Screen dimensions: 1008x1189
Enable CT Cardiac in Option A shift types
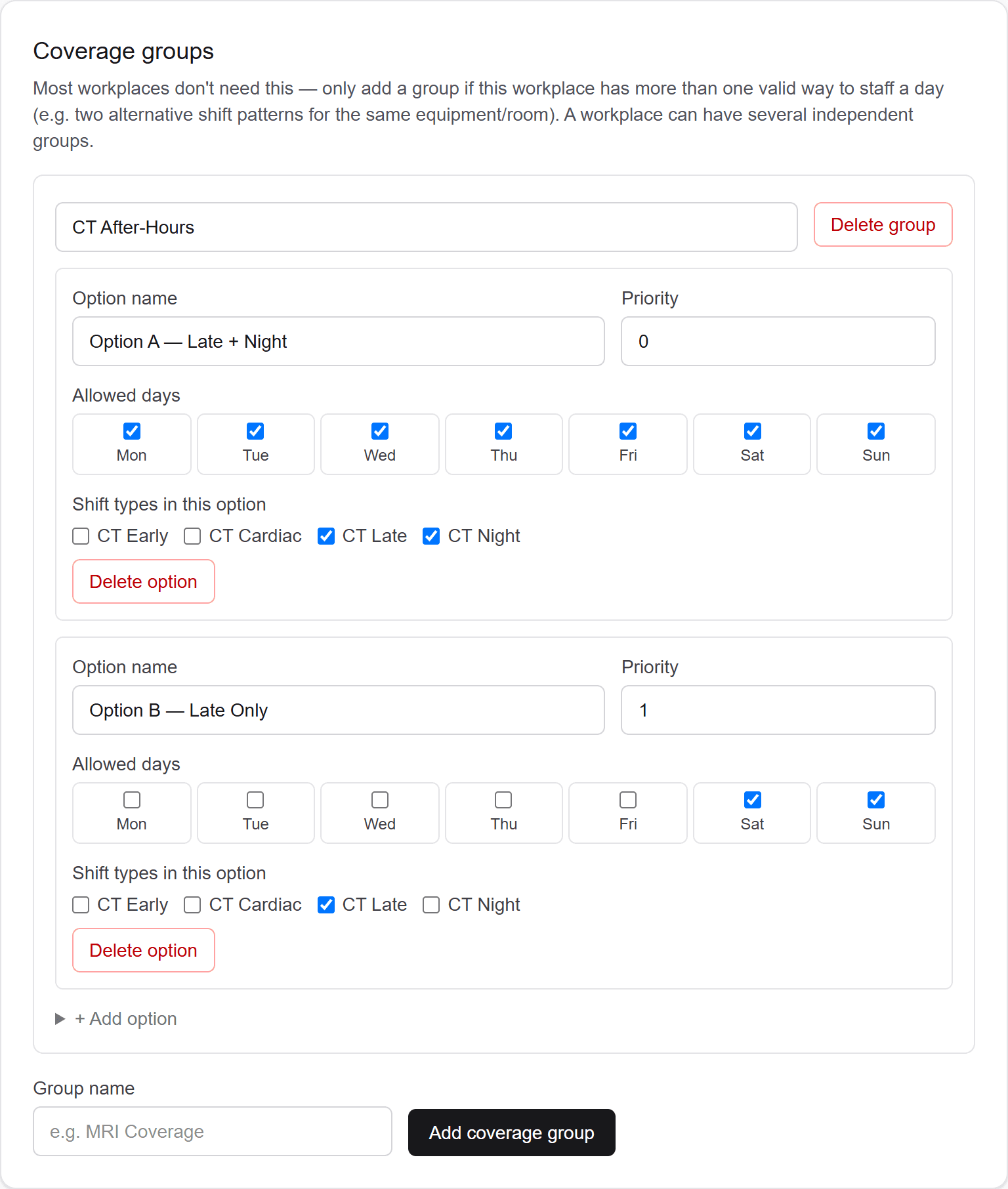192,536
